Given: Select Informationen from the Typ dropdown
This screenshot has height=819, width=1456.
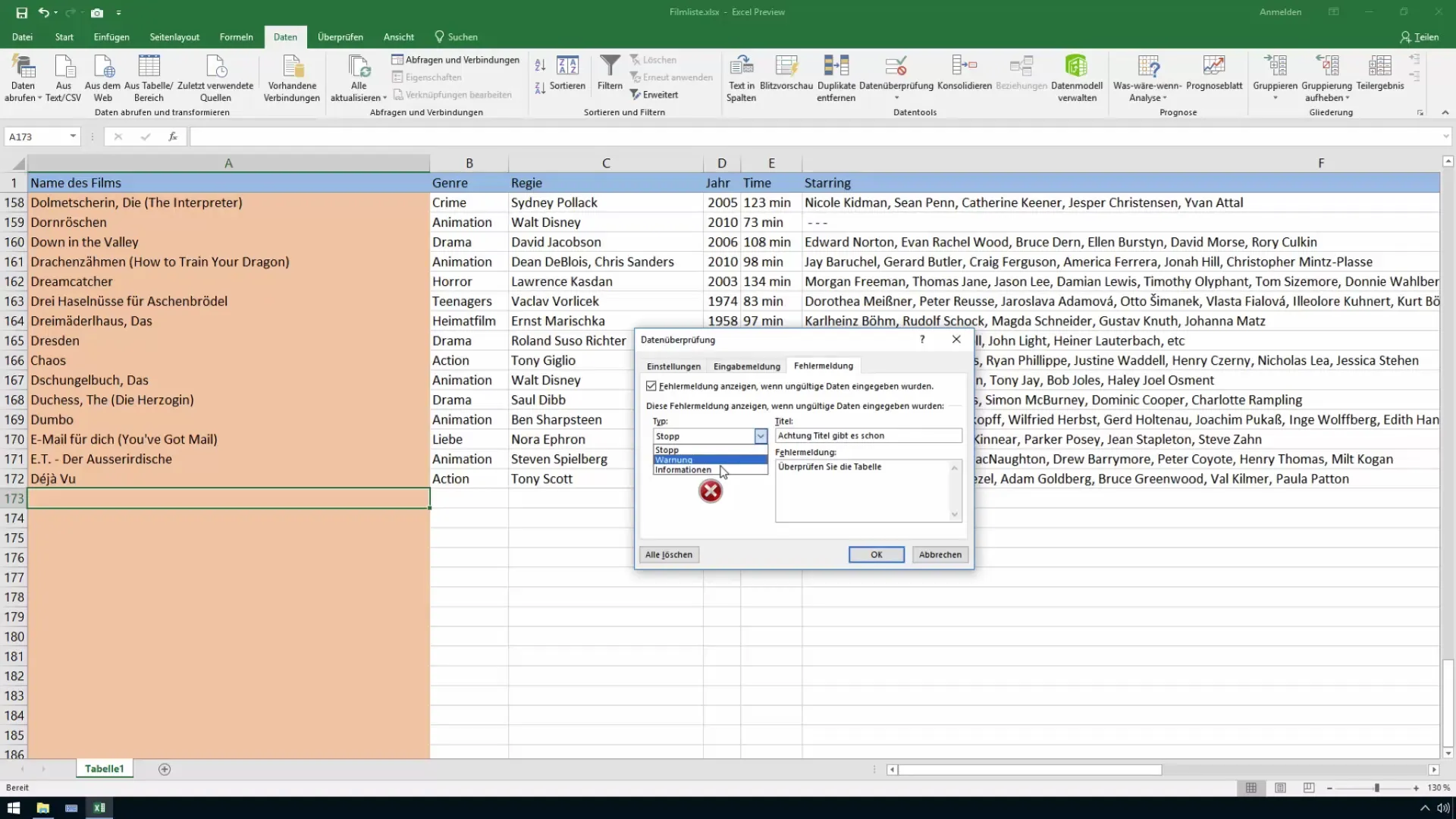Looking at the screenshot, I should [695, 470].
